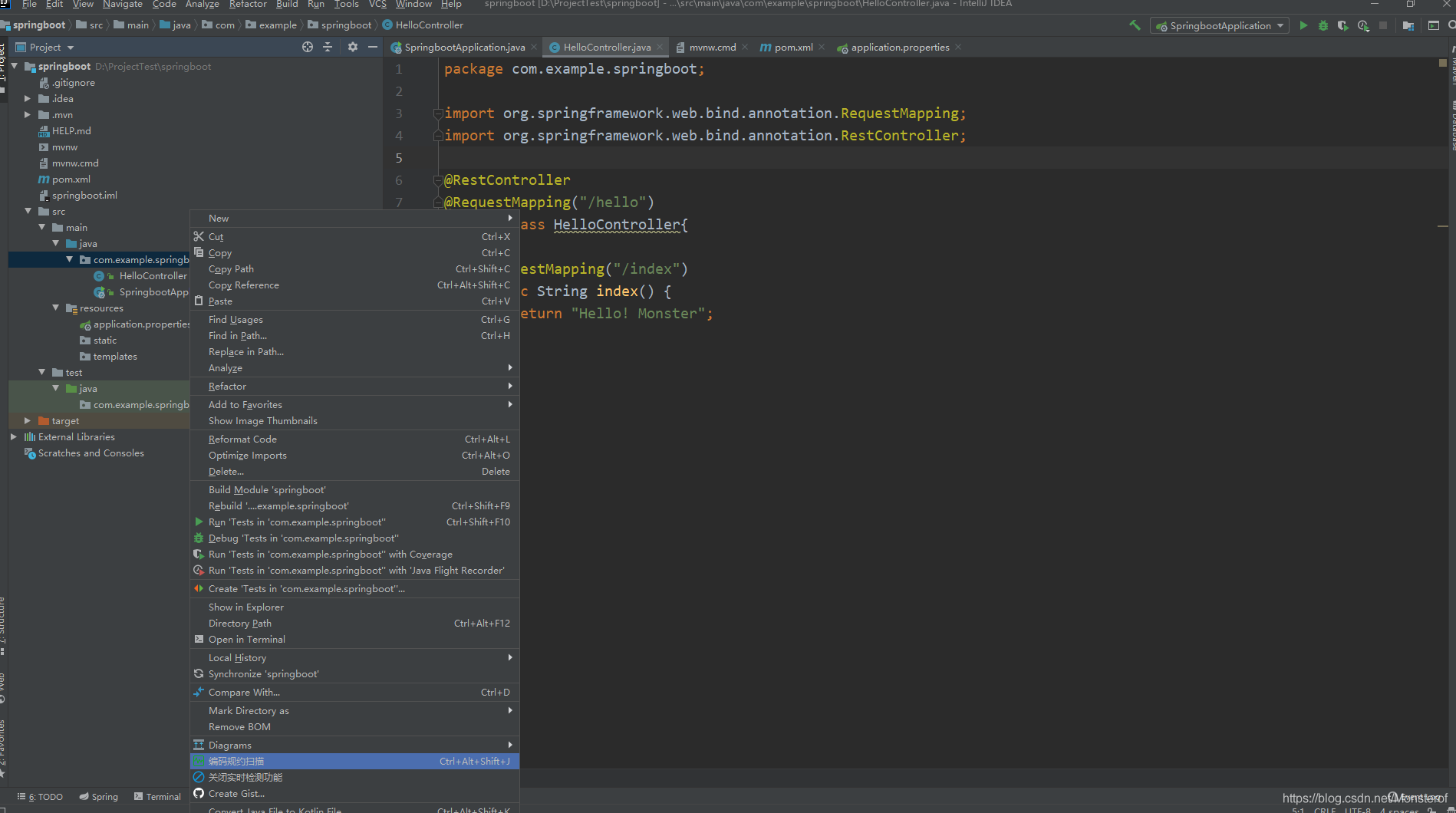Expand External Libraries node

tap(14, 436)
